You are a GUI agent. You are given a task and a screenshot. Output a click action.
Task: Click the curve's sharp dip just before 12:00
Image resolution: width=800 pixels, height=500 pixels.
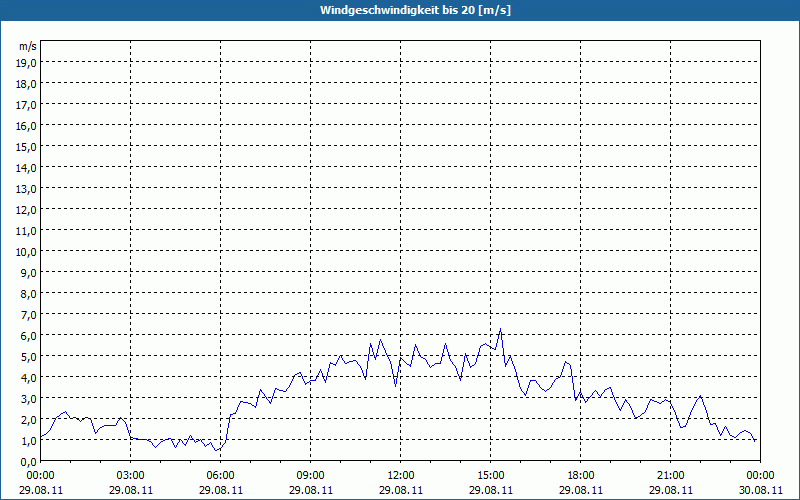point(395,386)
